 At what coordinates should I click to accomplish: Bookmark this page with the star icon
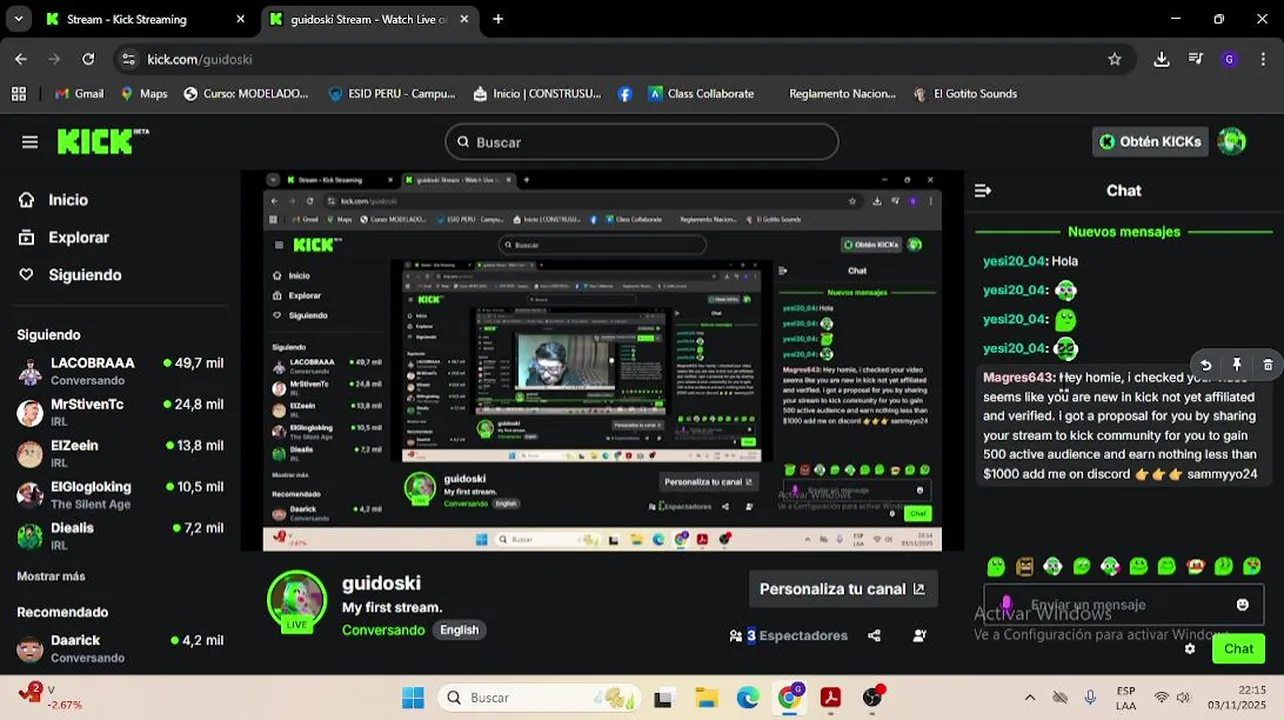click(1115, 59)
